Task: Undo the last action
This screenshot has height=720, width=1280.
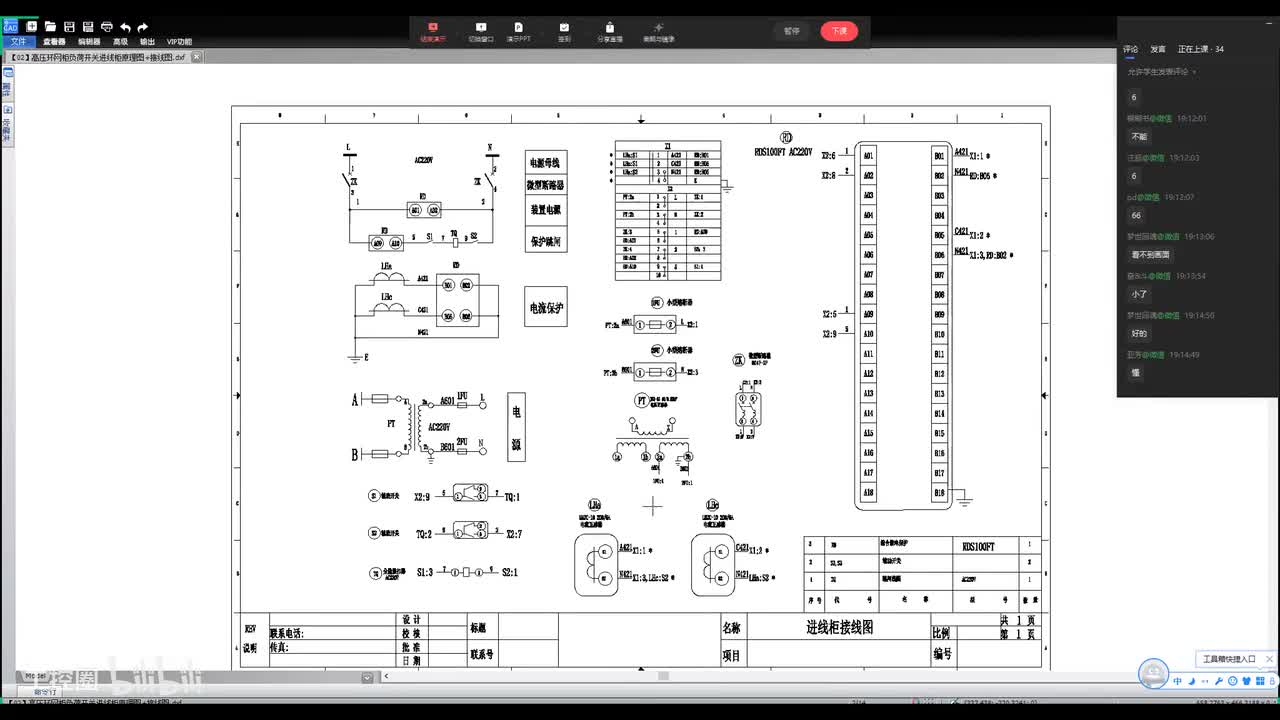Action: click(x=125, y=27)
